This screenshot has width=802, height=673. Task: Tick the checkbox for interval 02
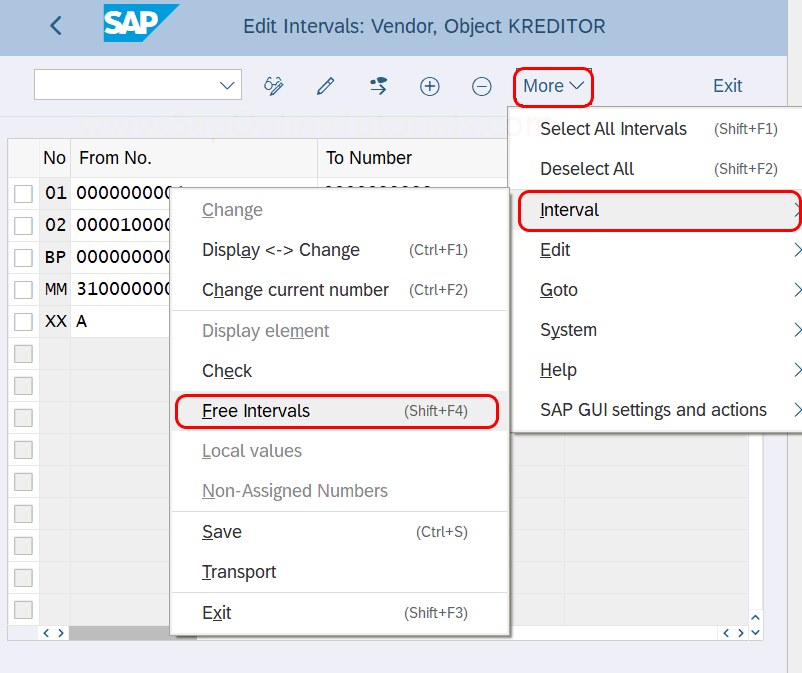24,226
